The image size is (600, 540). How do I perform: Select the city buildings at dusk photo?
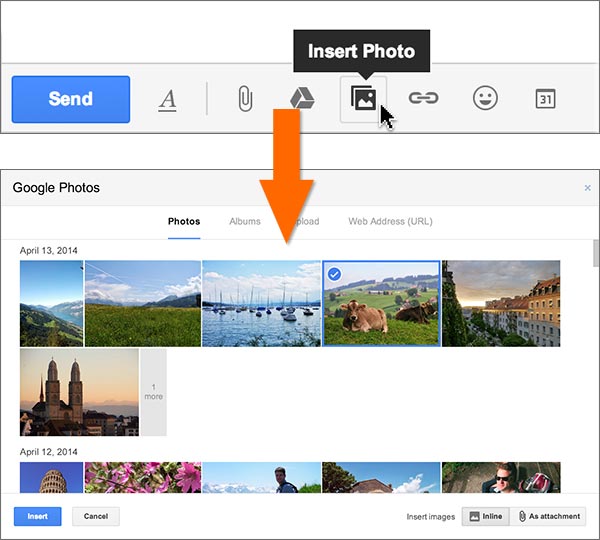click(501, 303)
